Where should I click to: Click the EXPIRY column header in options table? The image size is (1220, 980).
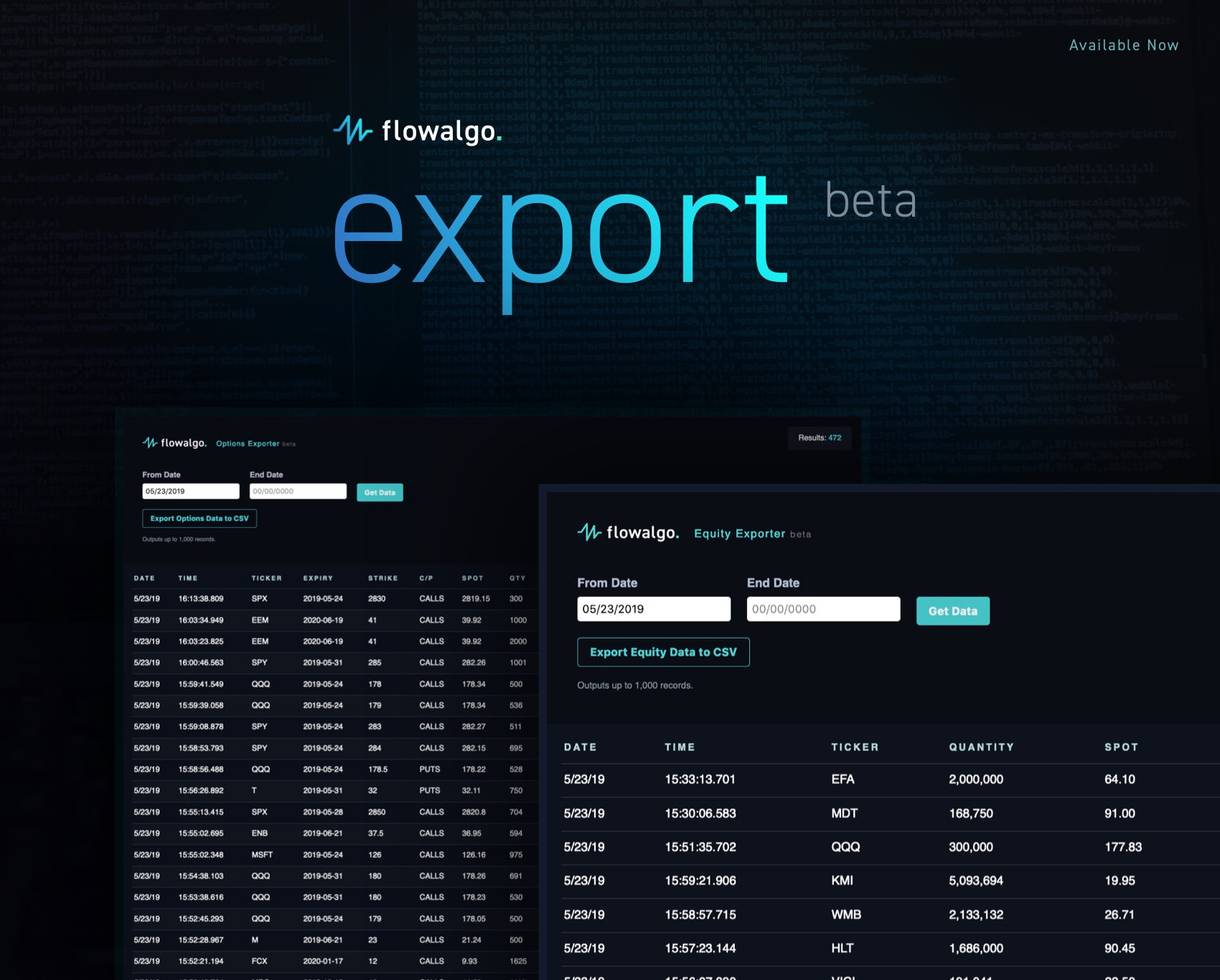pyautogui.click(x=318, y=578)
